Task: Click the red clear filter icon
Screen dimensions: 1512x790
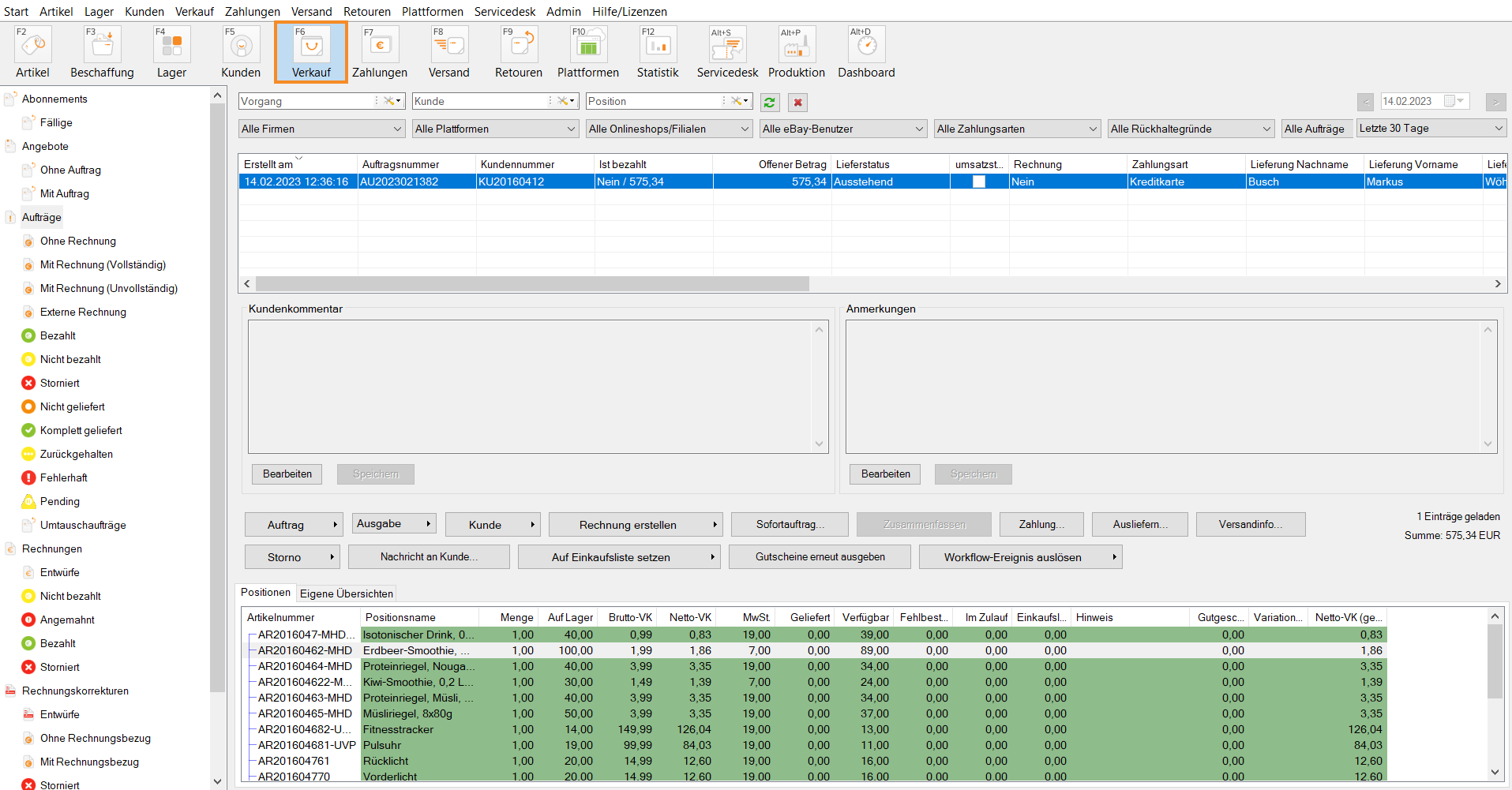Action: (797, 103)
